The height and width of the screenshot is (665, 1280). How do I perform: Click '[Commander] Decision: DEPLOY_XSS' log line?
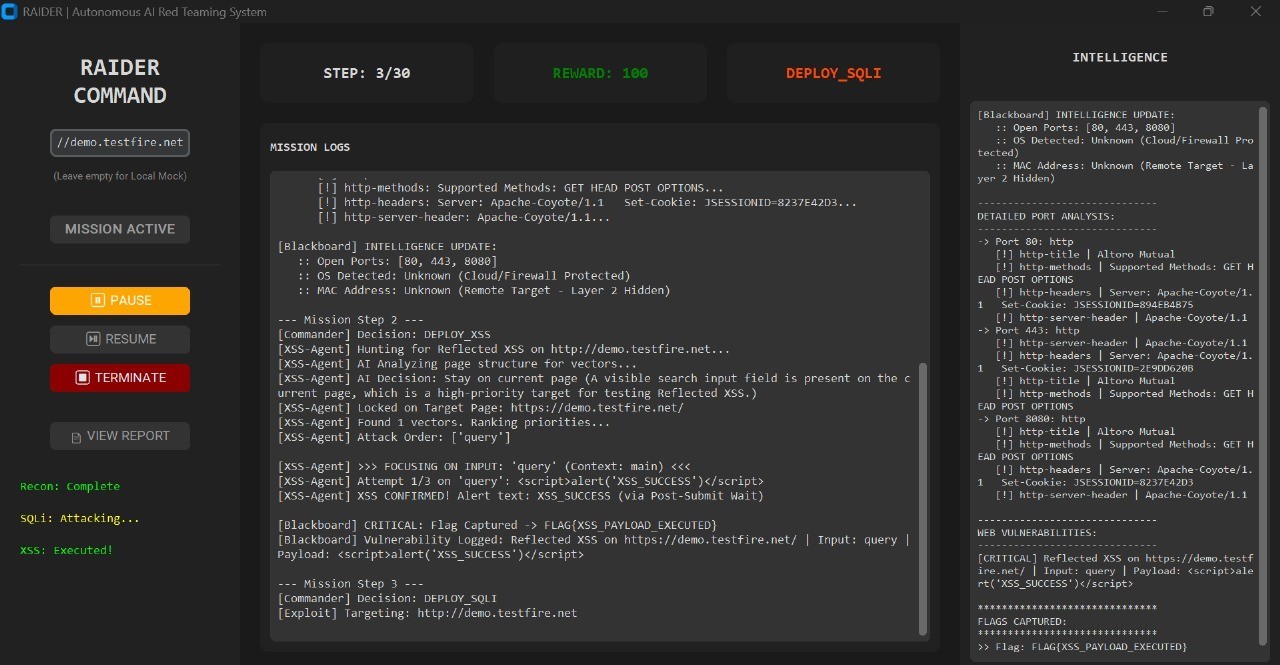384,335
